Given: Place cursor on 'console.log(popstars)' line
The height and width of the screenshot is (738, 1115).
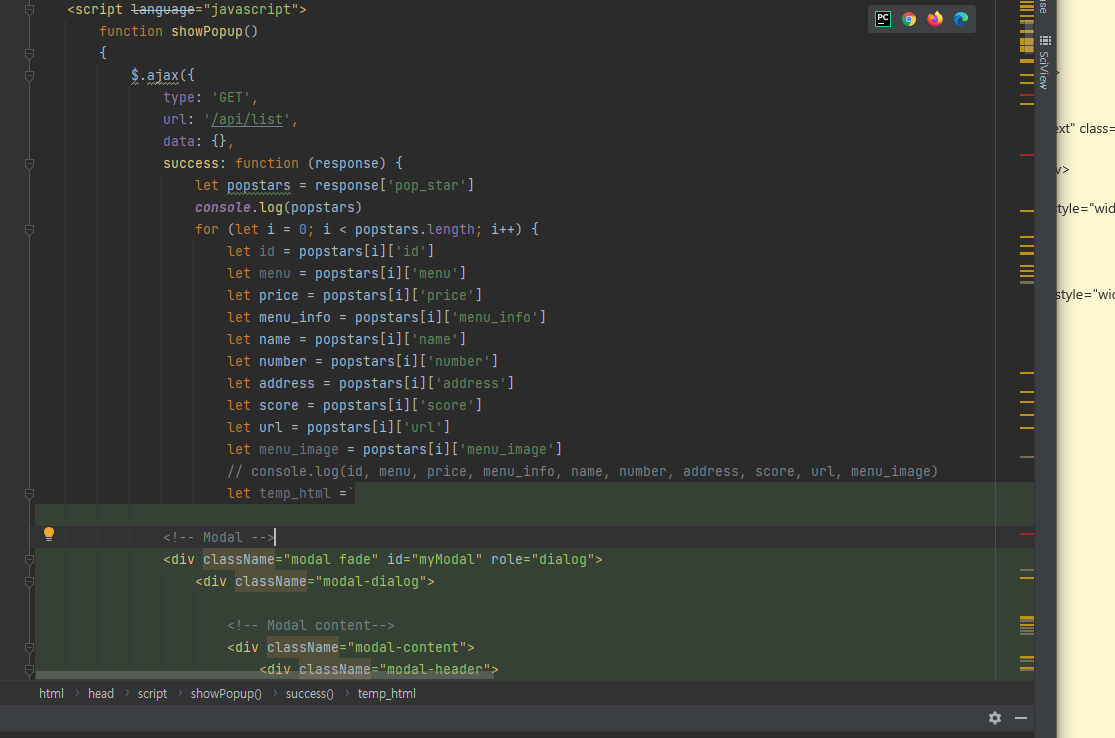Looking at the screenshot, I should [279, 208].
